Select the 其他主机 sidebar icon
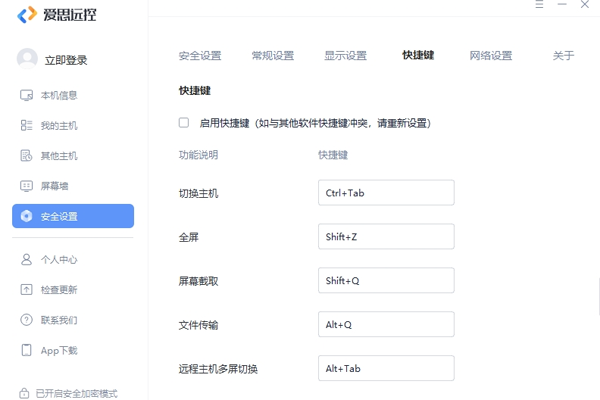Image resolution: width=600 pixels, height=400 pixels. pos(27,156)
